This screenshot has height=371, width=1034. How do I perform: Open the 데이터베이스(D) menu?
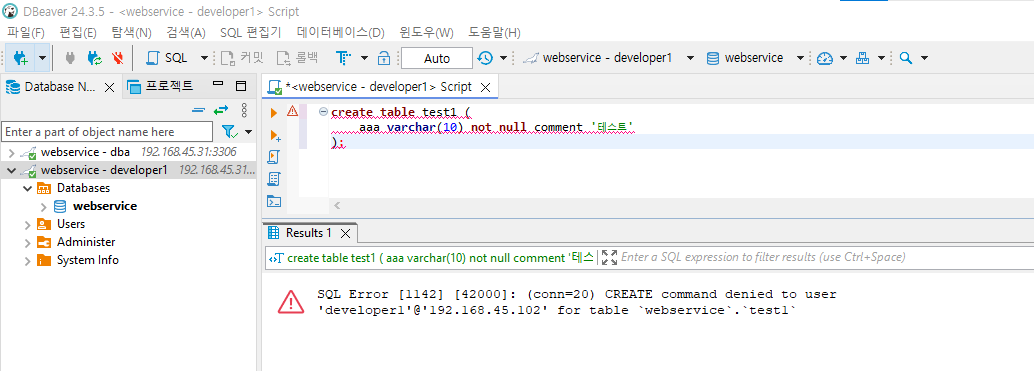pyautogui.click(x=340, y=32)
